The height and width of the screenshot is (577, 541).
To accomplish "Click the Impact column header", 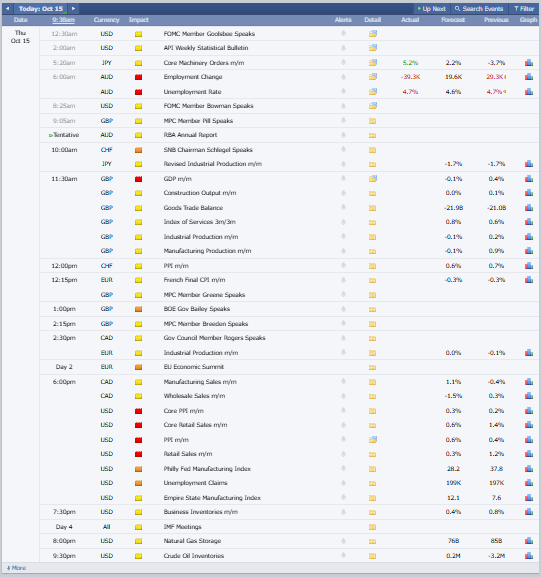I will point(139,20).
